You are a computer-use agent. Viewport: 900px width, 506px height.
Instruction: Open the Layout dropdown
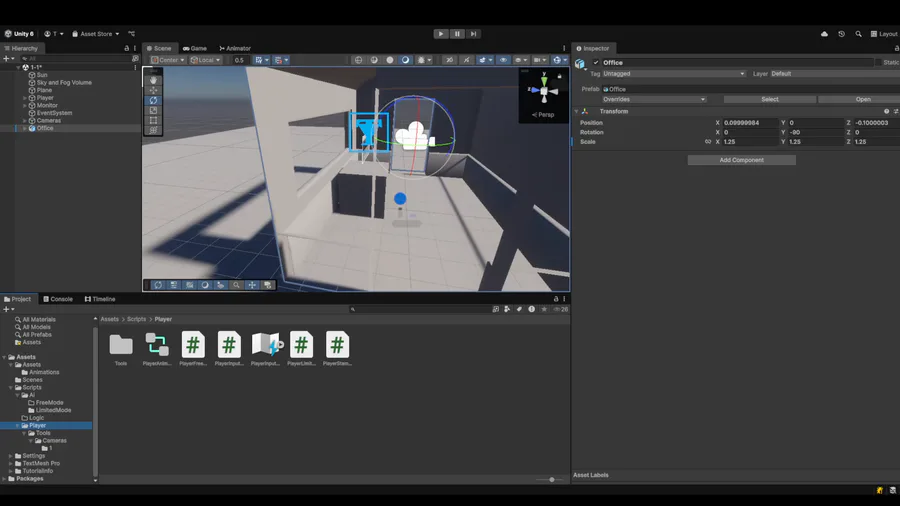pyautogui.click(x=885, y=34)
